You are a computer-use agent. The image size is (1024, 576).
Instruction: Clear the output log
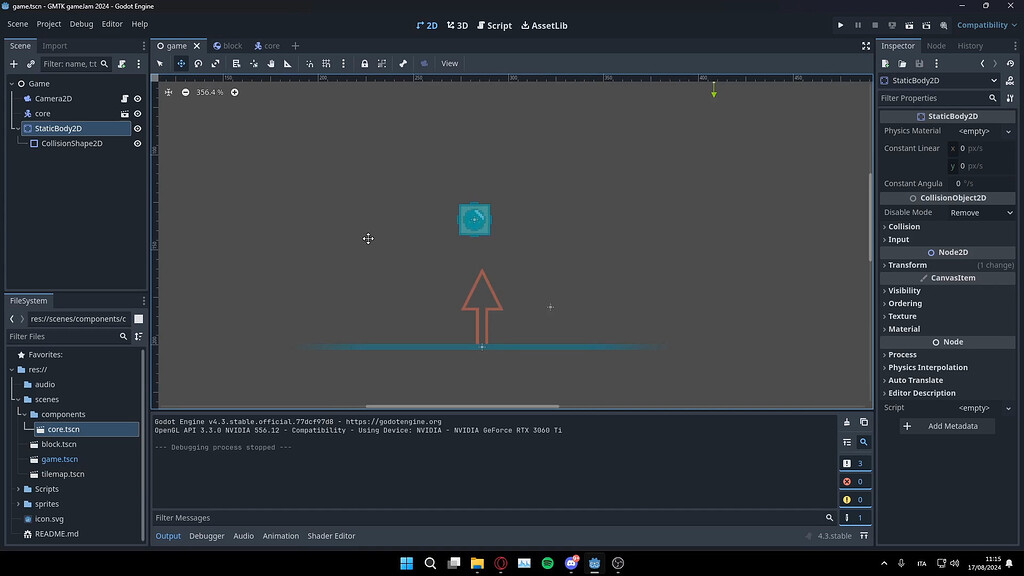(847, 423)
